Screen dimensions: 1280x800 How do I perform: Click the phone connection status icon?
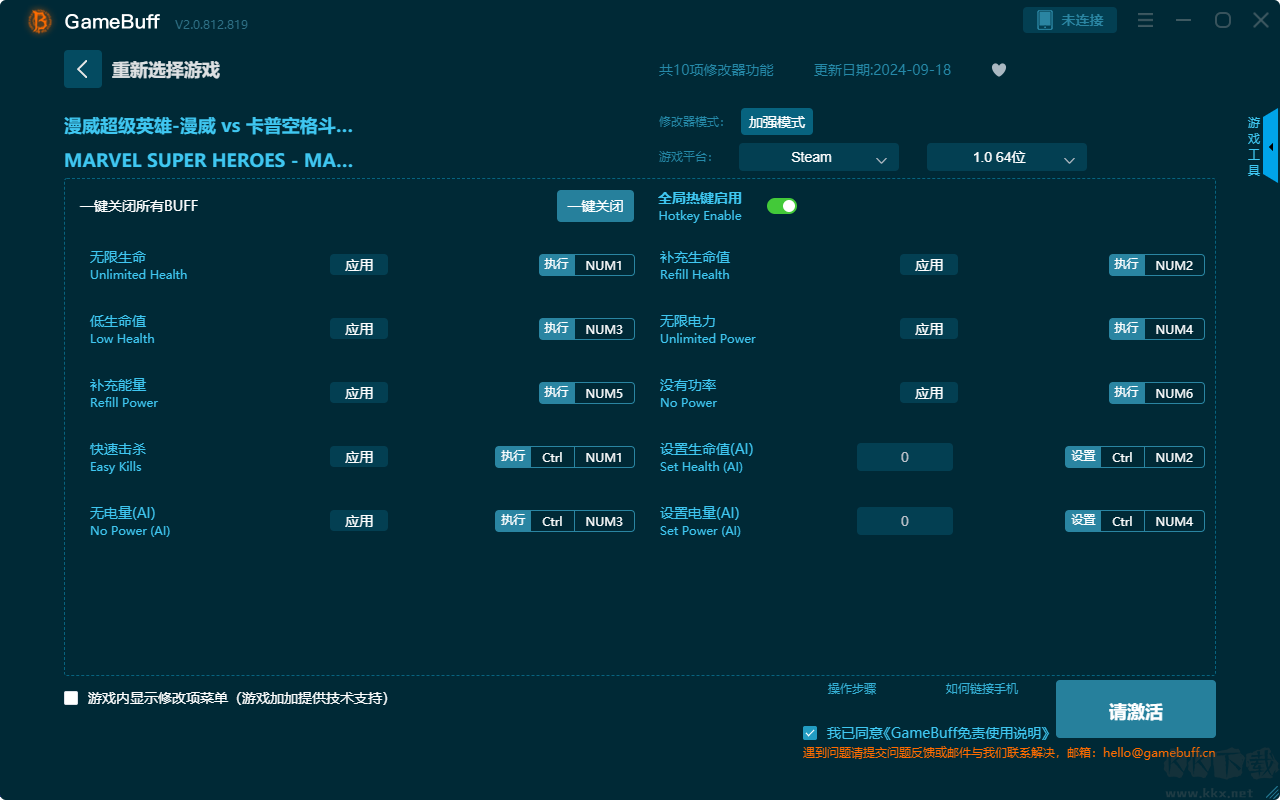(x=1044, y=20)
